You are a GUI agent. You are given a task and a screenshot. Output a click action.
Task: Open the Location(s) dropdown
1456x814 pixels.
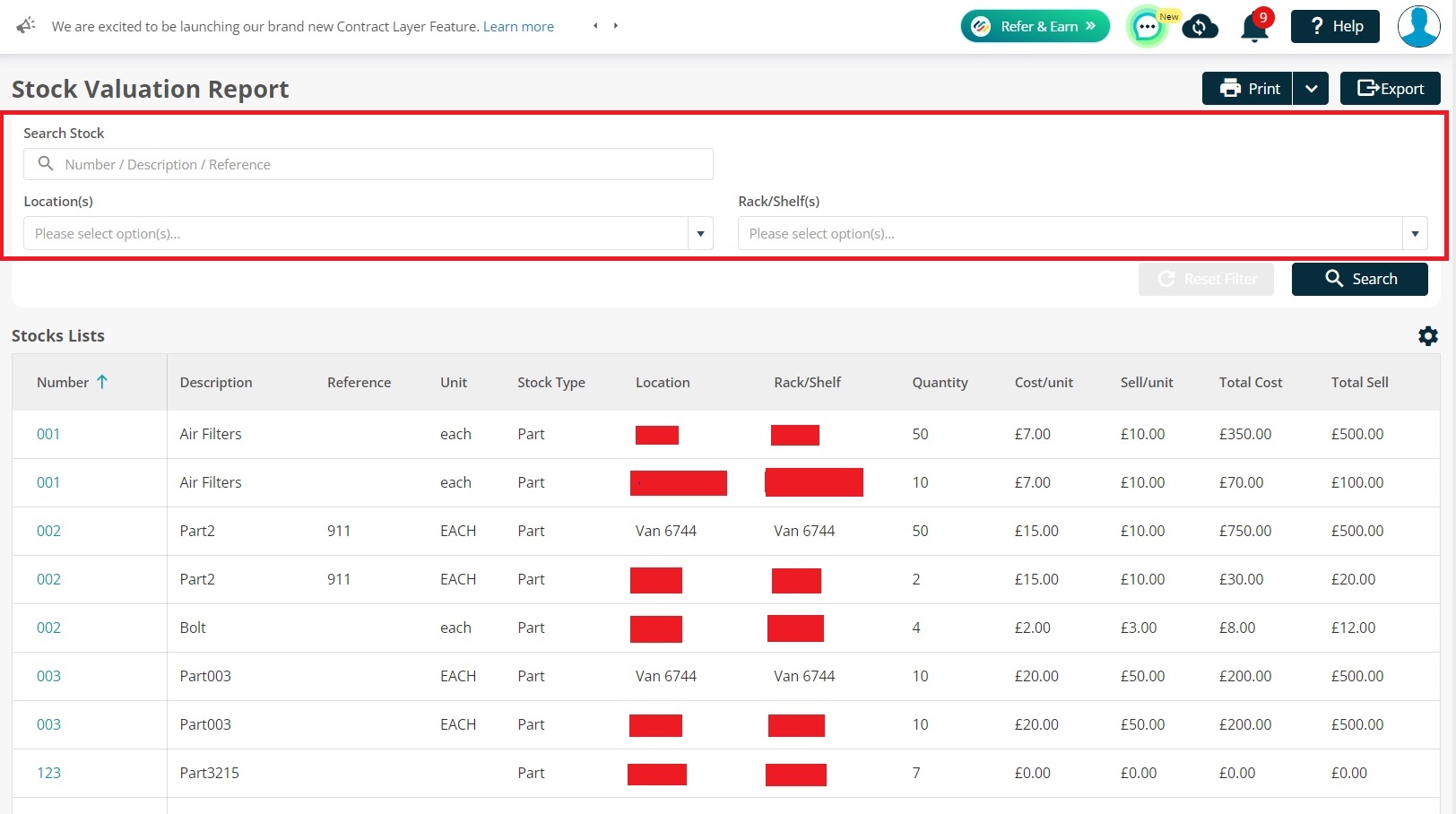[368, 233]
